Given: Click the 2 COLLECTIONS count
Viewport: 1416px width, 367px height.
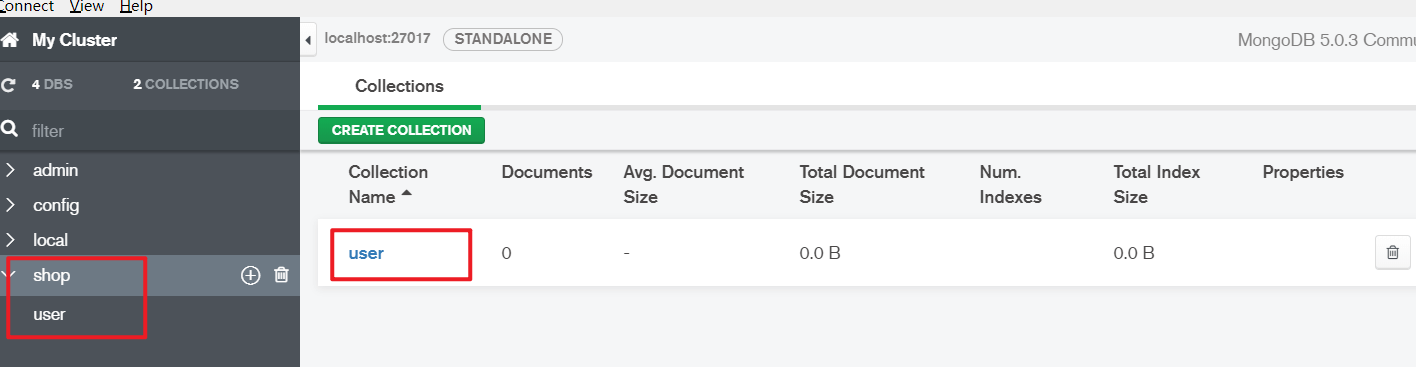Looking at the screenshot, I should (x=186, y=85).
